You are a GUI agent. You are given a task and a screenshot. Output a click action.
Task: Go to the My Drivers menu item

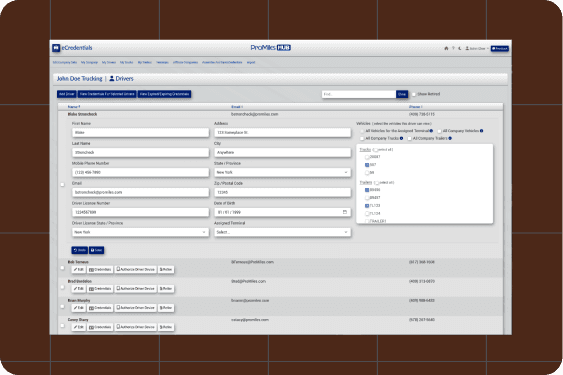pos(109,62)
